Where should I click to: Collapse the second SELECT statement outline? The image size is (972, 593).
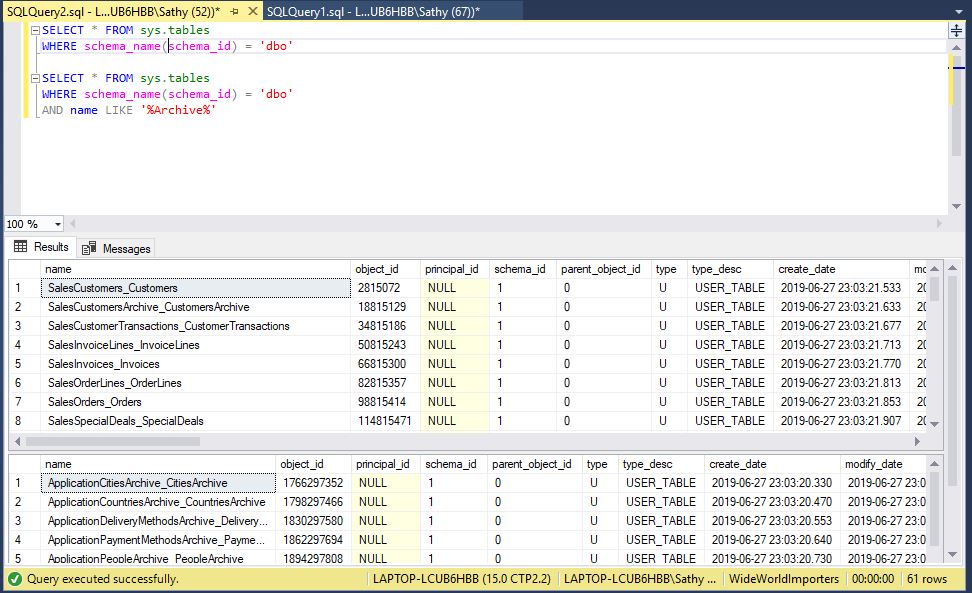pos(36,78)
